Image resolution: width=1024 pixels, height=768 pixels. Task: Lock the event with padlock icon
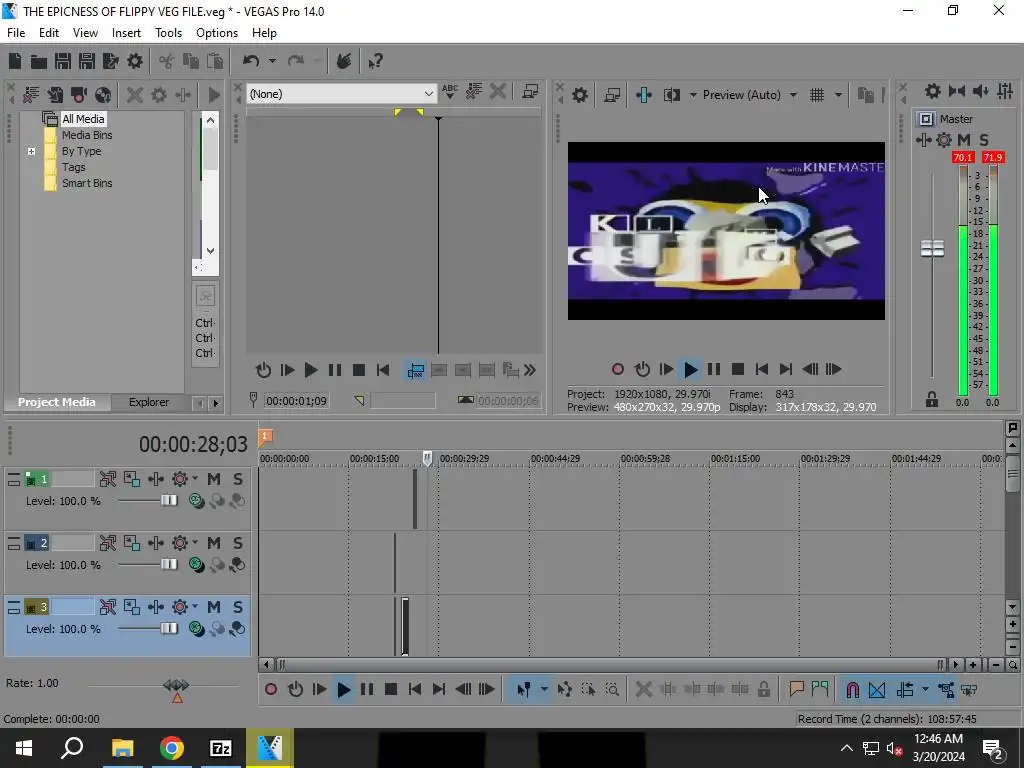pos(763,690)
